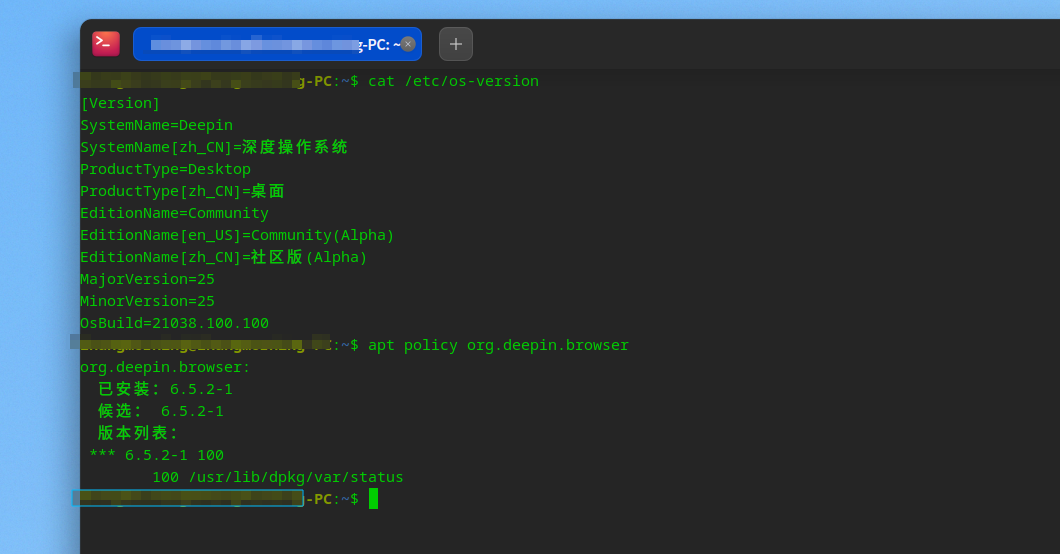Click the 'MinorVersion=25' line
Image resolution: width=1060 pixels, height=554 pixels.
coord(147,301)
